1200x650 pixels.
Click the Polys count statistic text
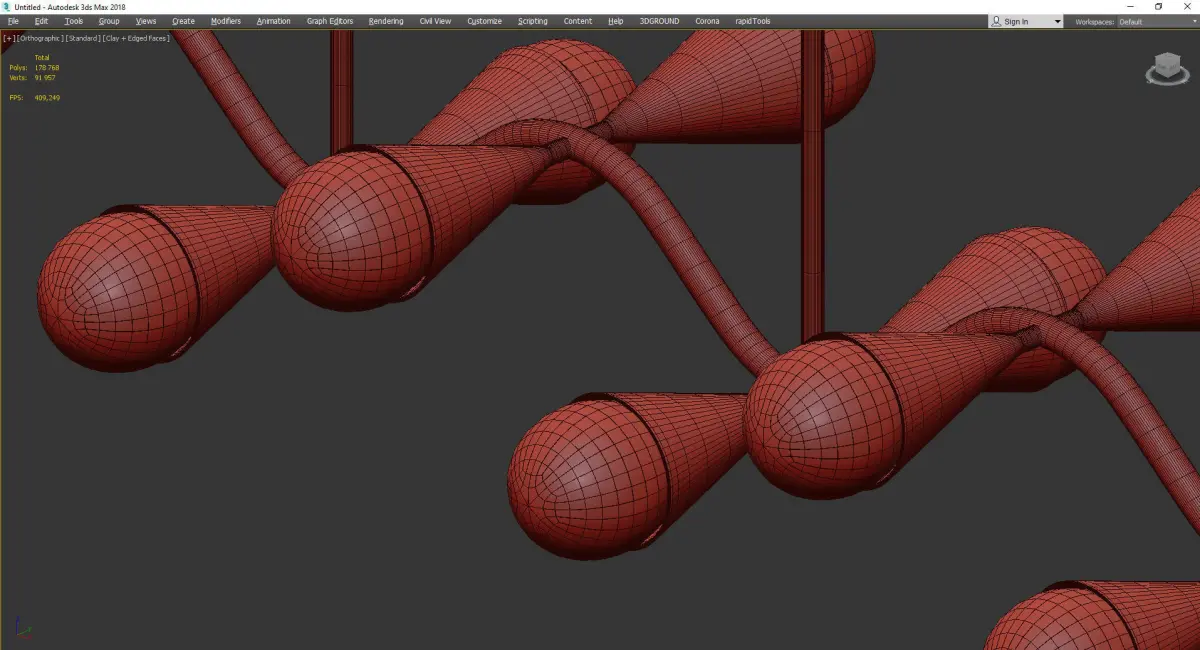[35, 68]
